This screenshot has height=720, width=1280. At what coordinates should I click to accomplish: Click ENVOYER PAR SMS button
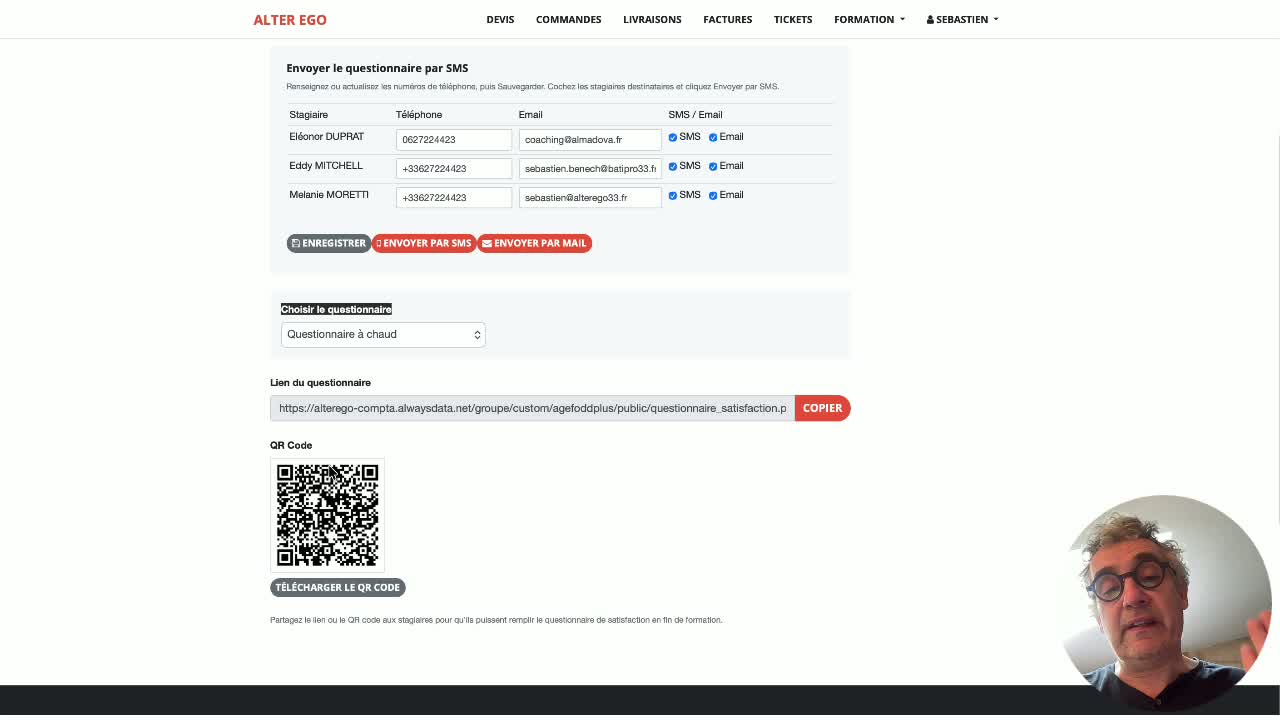pyautogui.click(x=424, y=243)
